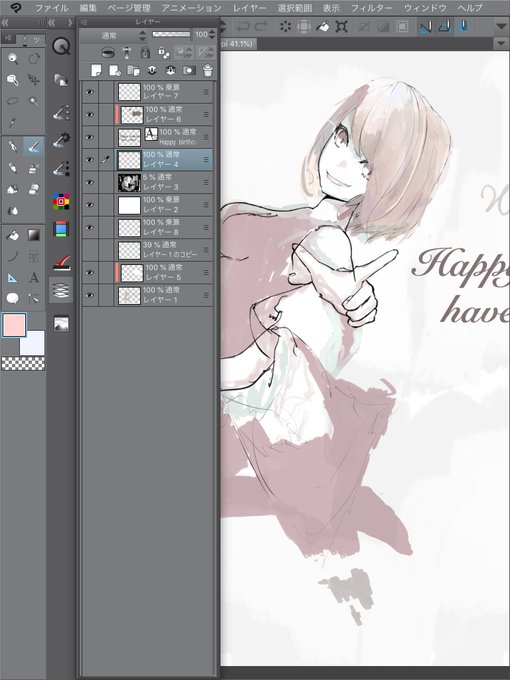Delete layer with trash can icon

pyautogui.click(x=208, y=70)
